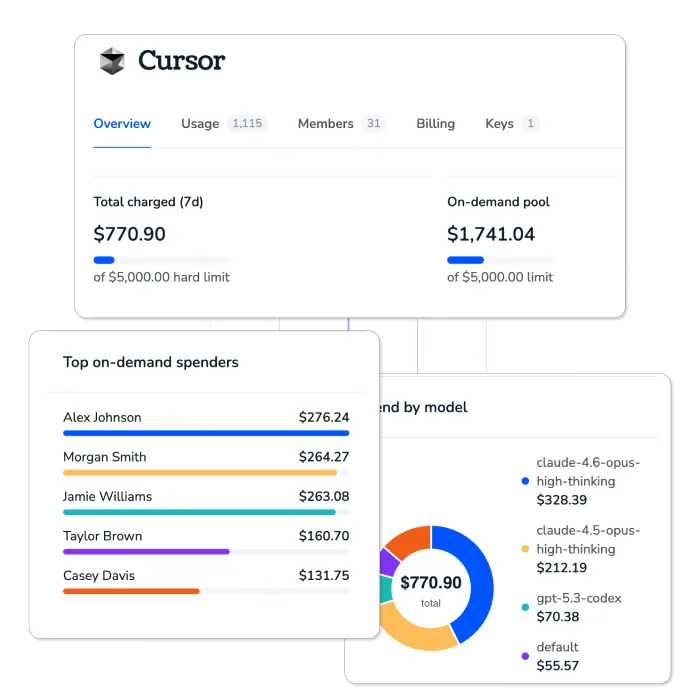Click the light orange donut chart segment

(x=413, y=632)
